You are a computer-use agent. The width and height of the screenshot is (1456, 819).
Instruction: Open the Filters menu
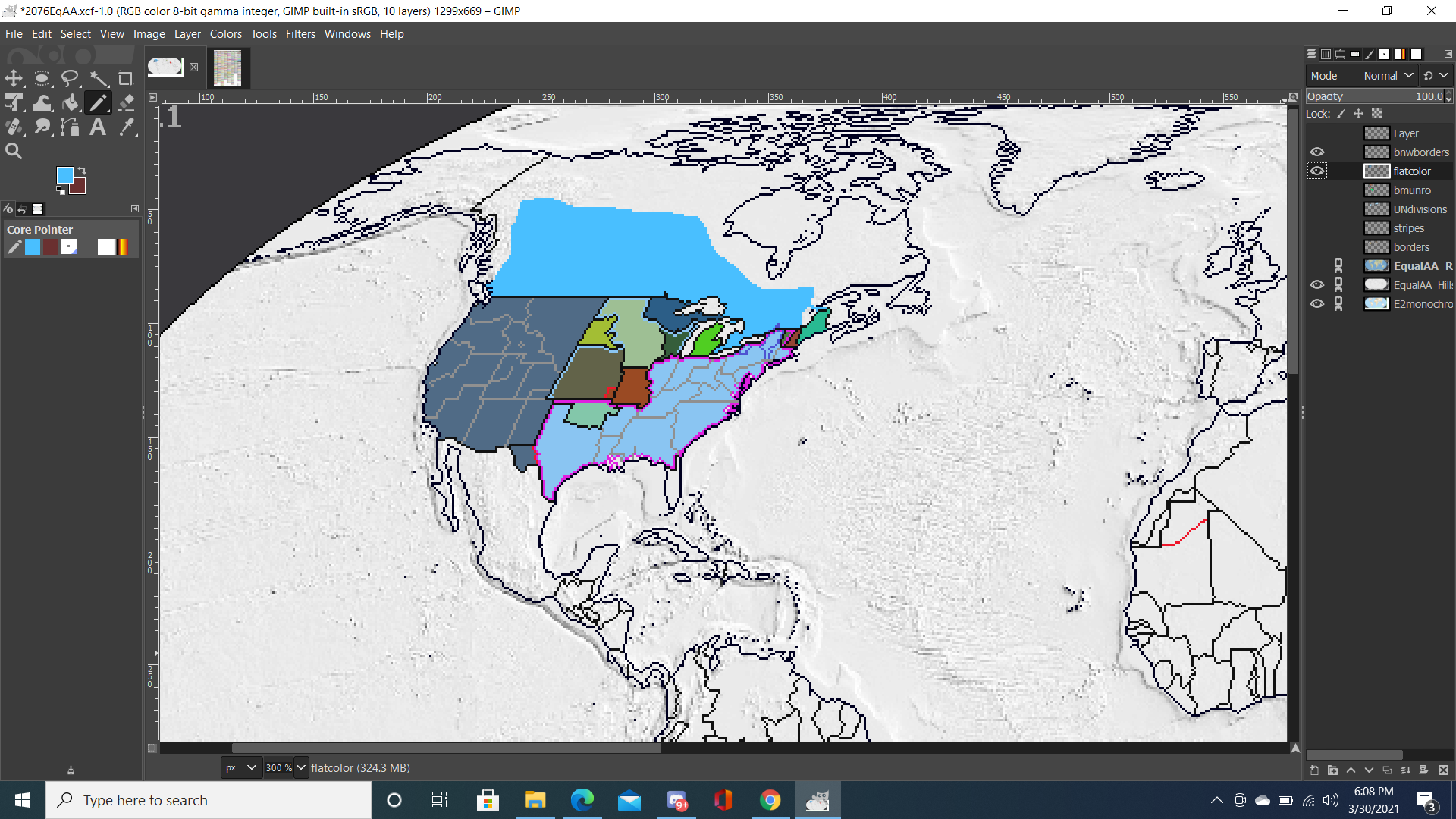click(x=300, y=34)
